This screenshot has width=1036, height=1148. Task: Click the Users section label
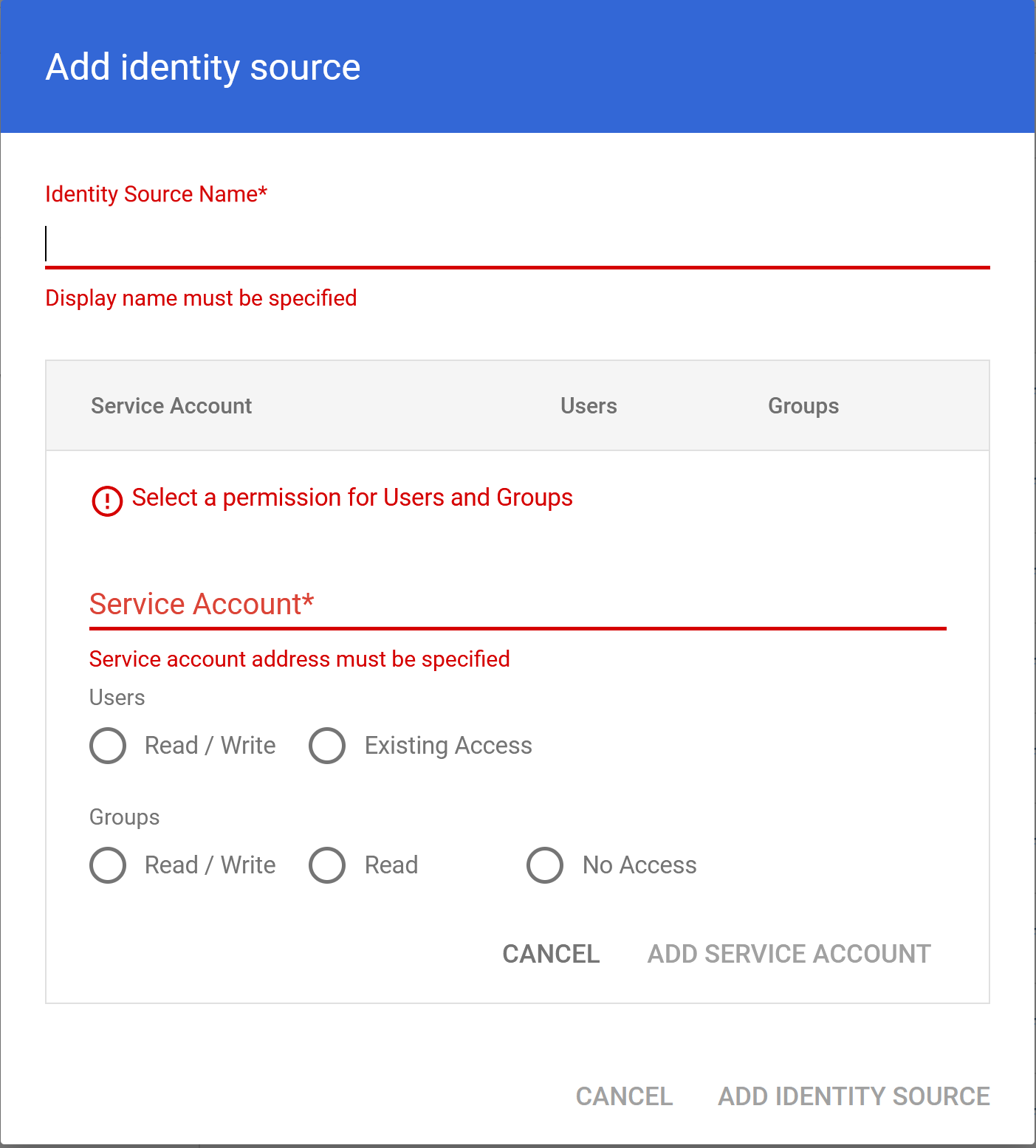tap(117, 698)
